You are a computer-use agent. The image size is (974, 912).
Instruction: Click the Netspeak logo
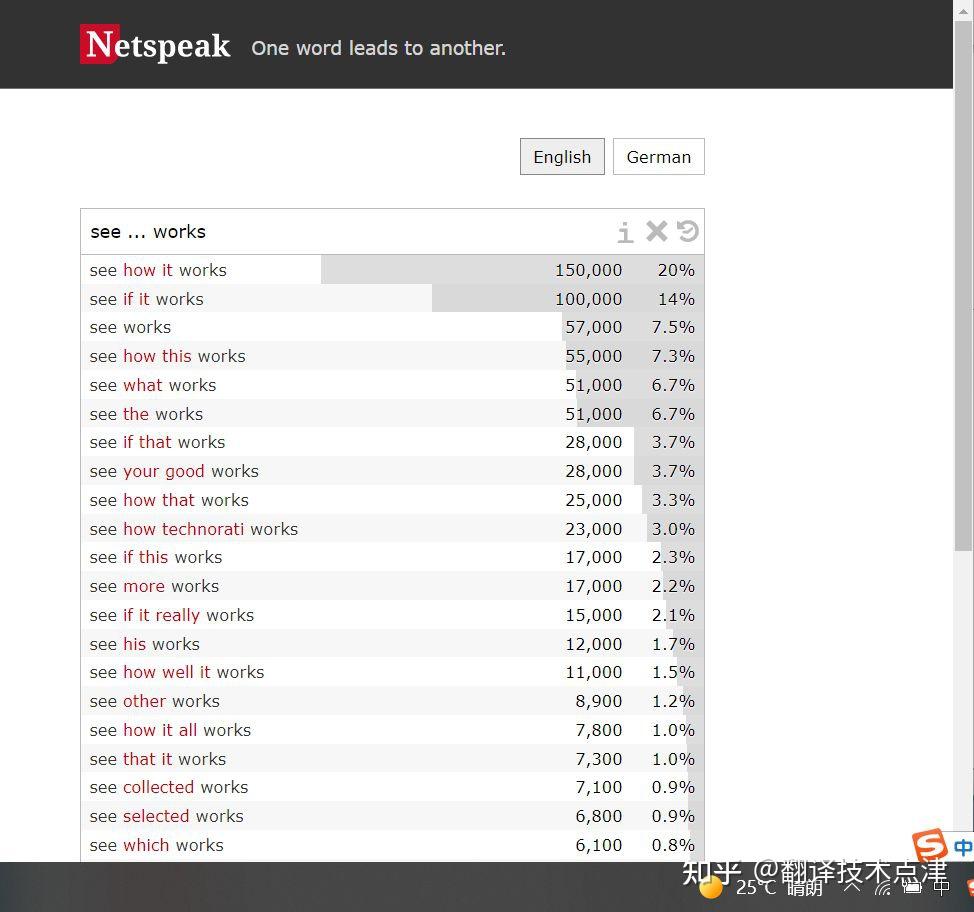pyautogui.click(x=154, y=44)
